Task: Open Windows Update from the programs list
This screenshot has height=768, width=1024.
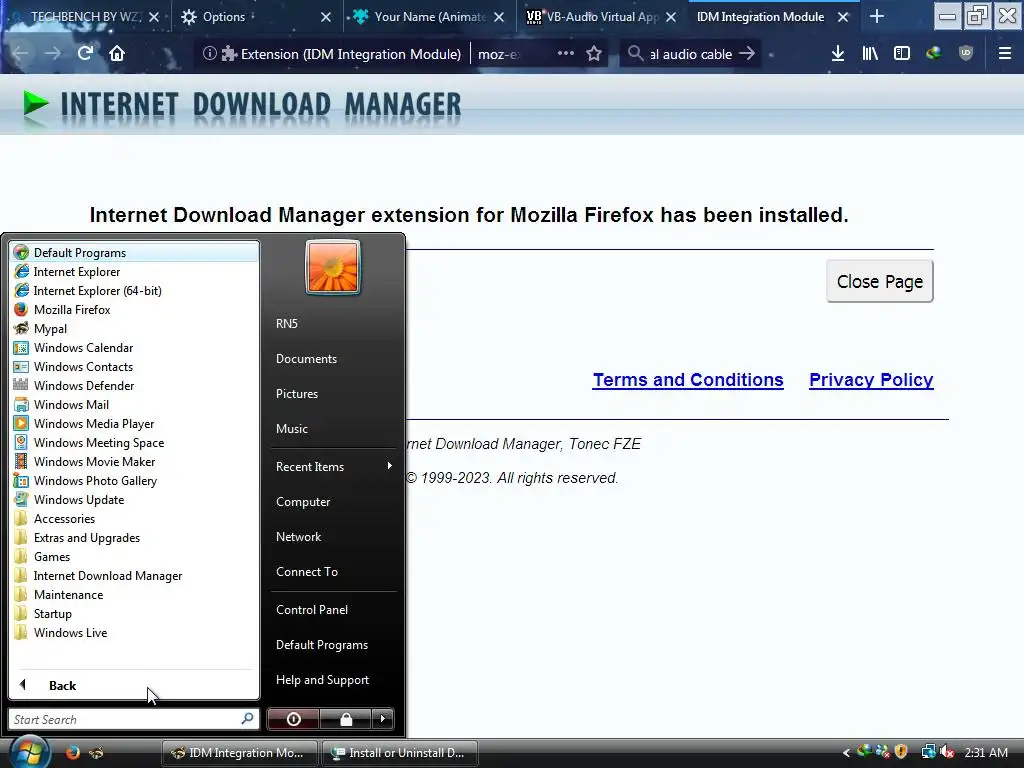Action: point(135,500)
